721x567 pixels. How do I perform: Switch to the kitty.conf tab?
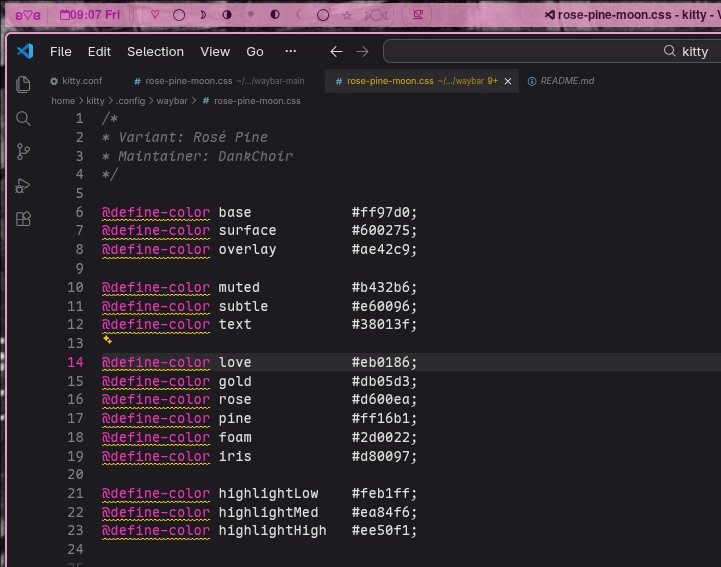(x=76, y=81)
